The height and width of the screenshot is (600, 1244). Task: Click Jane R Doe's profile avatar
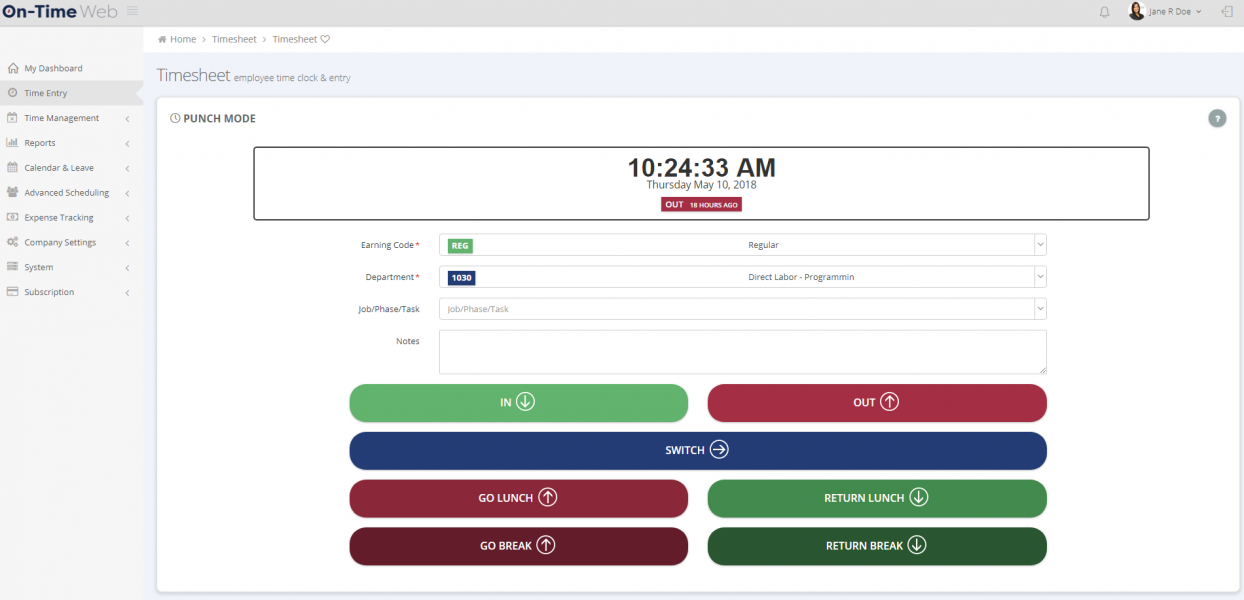(1137, 11)
